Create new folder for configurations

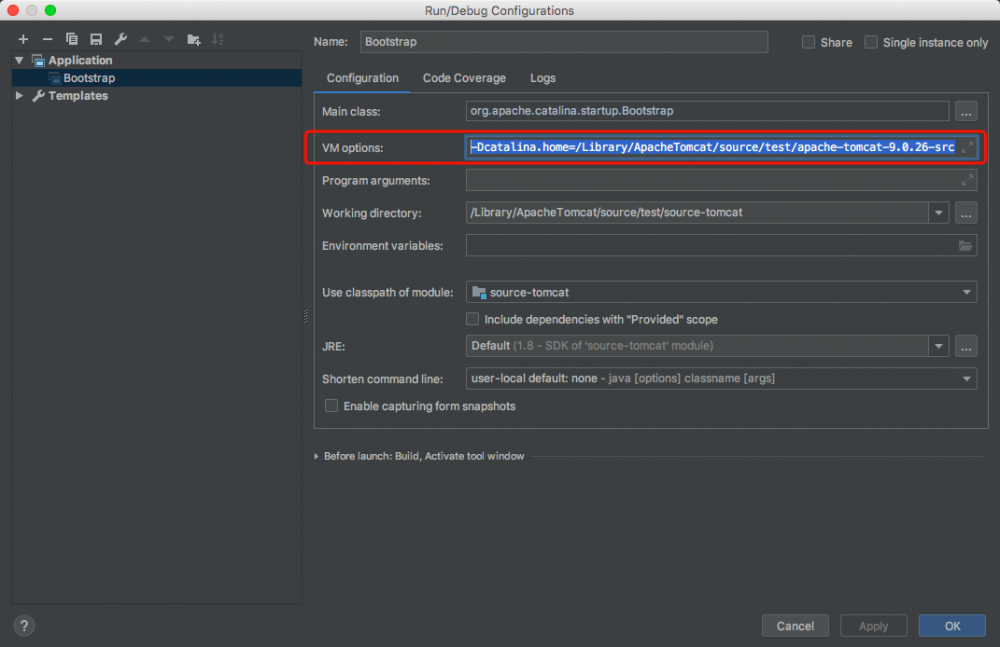pos(194,39)
